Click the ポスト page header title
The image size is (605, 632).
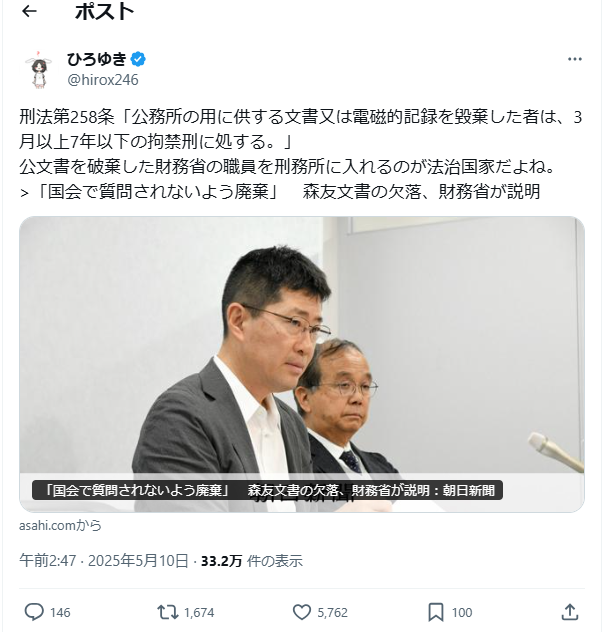(104, 11)
